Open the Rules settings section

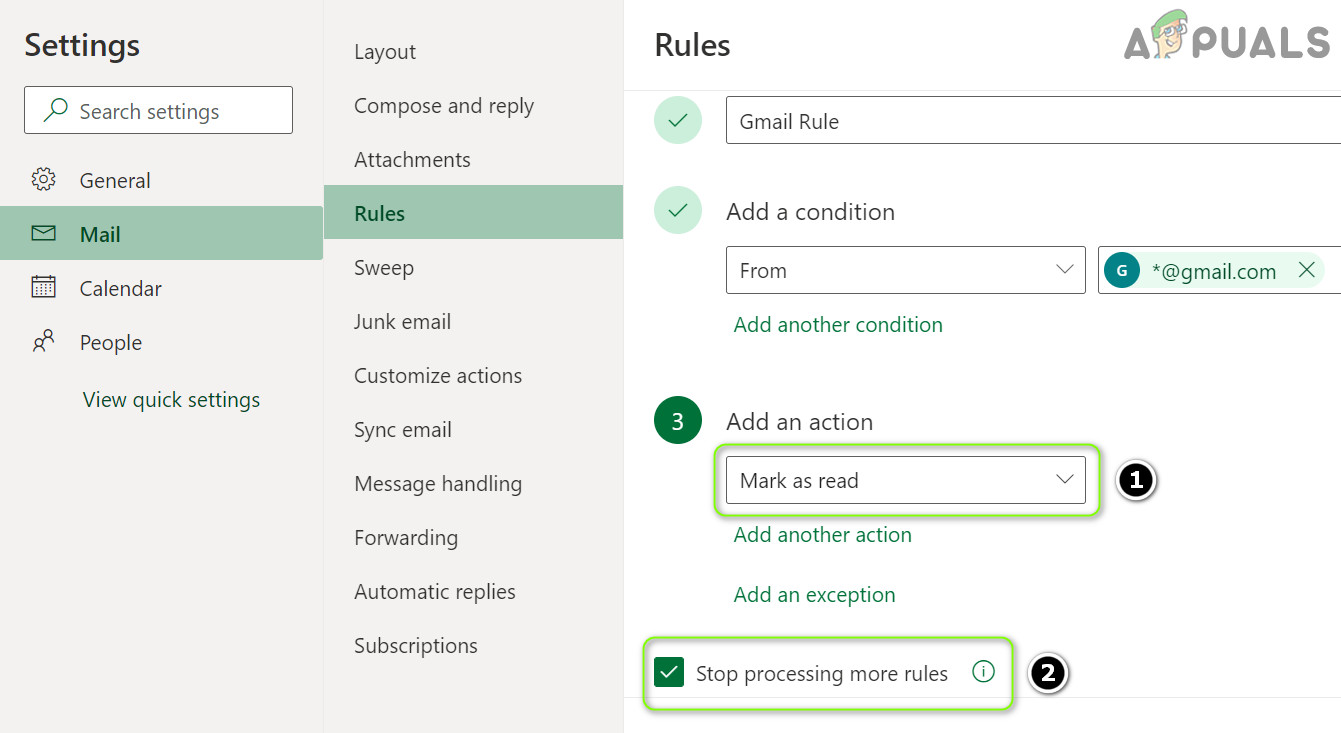tap(380, 213)
